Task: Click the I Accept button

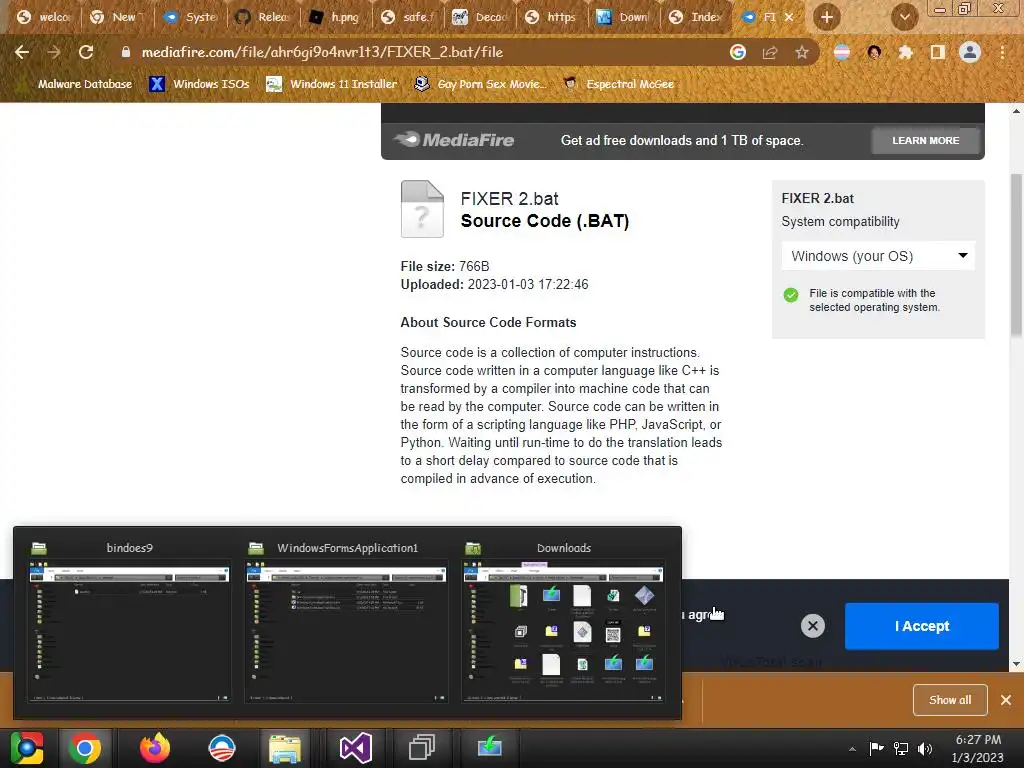Action: (x=921, y=626)
